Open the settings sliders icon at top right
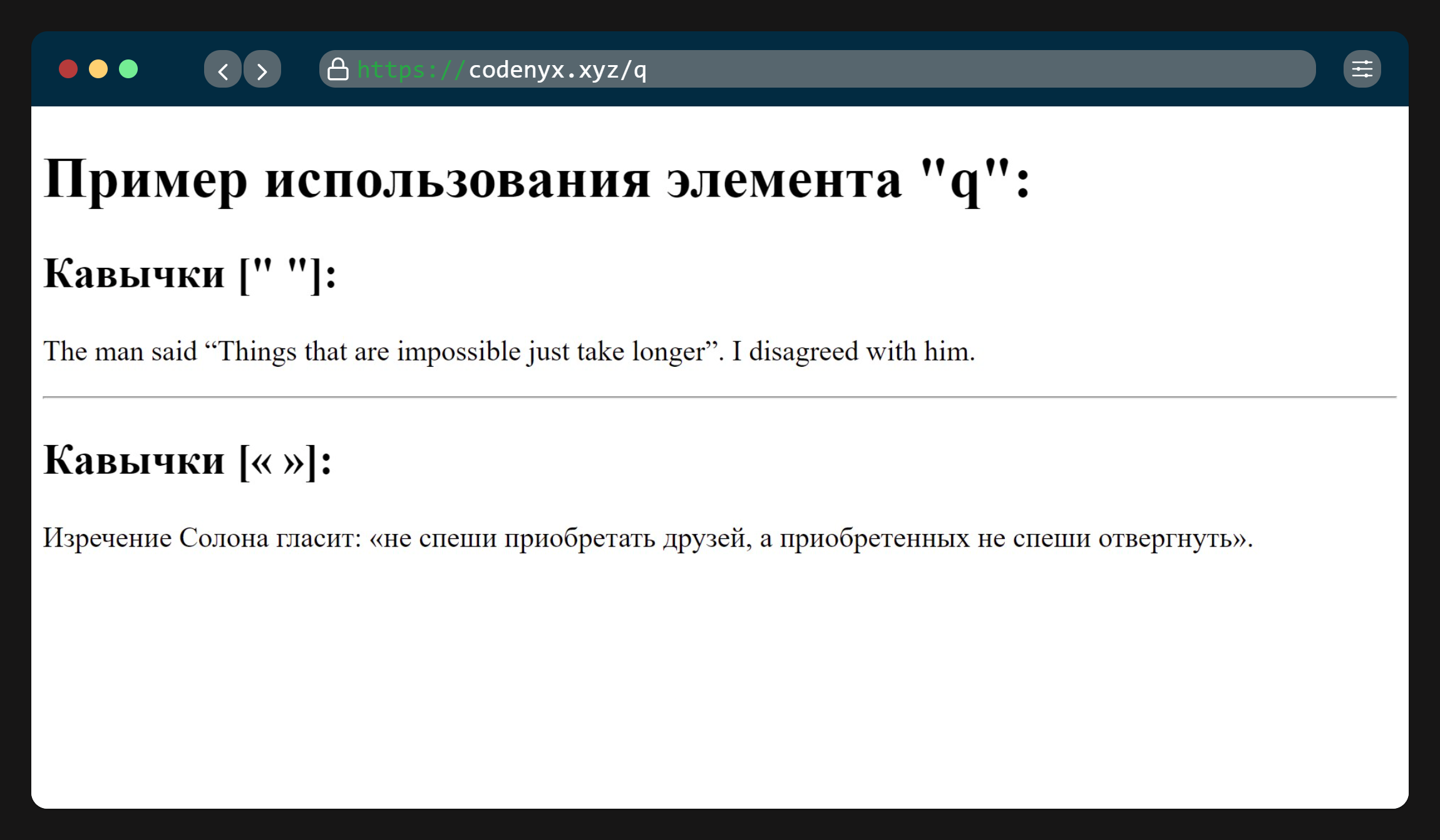The height and width of the screenshot is (840, 1440). (x=1362, y=69)
